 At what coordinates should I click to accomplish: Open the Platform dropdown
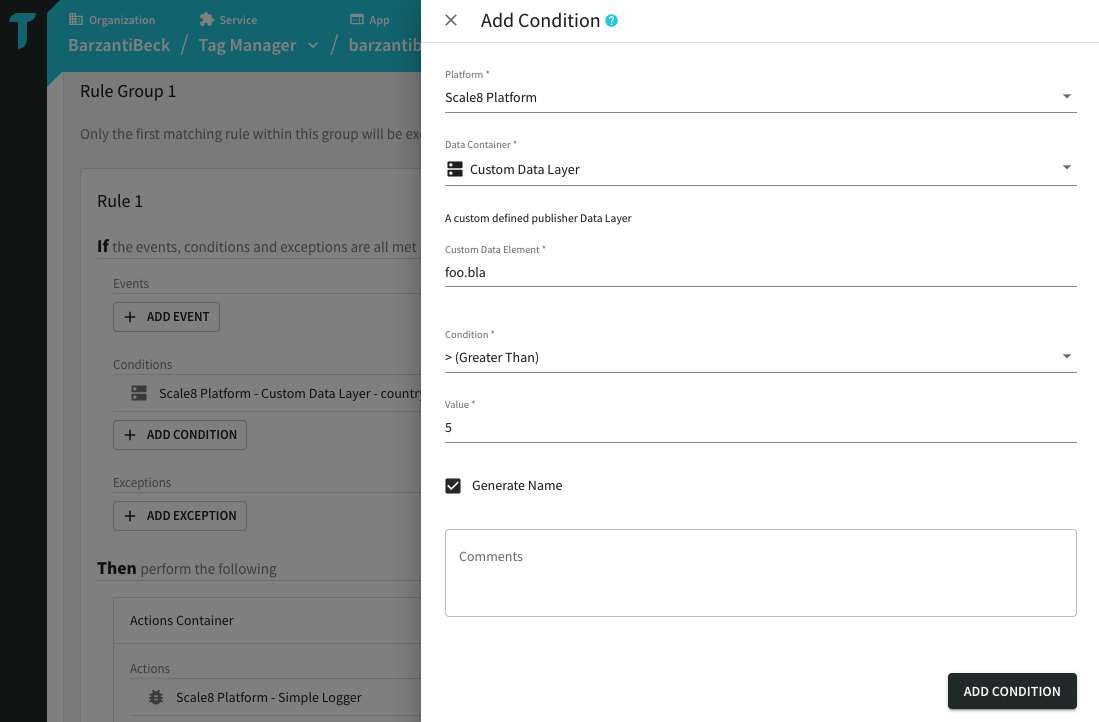[760, 97]
